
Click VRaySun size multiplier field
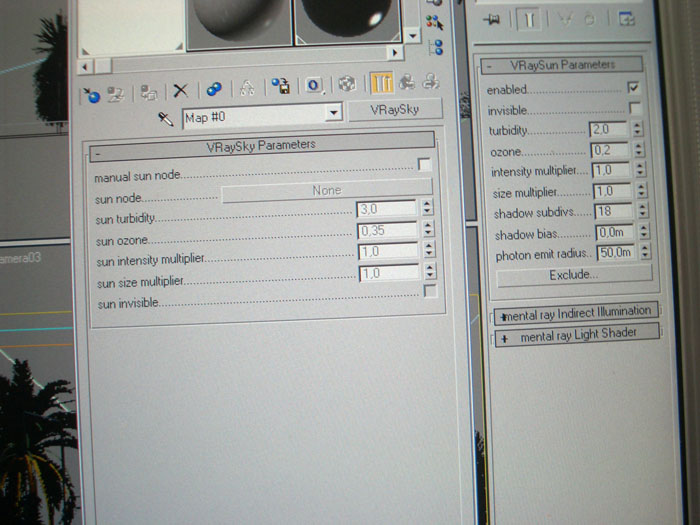[x=612, y=191]
